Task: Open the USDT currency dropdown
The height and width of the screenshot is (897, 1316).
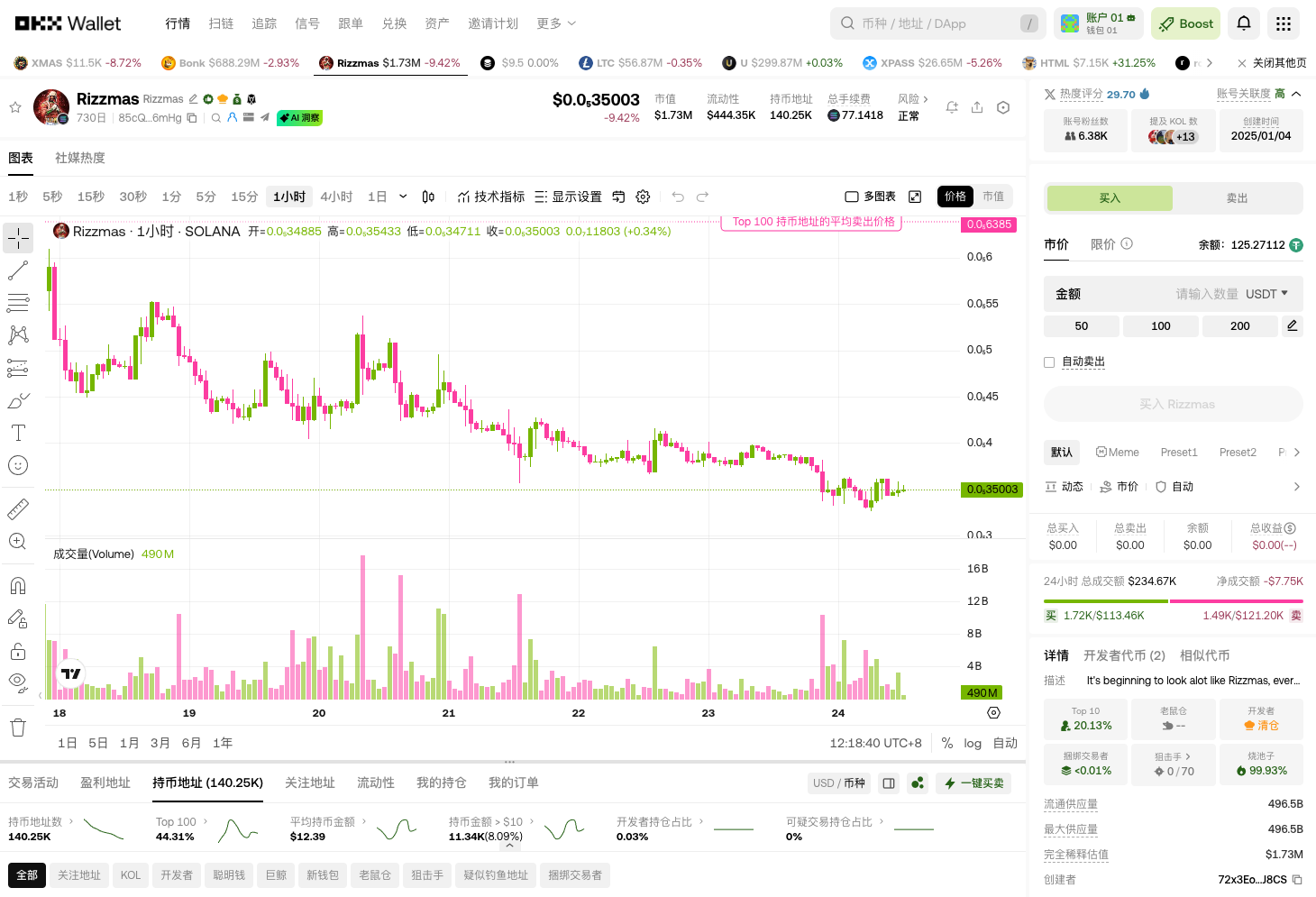Action: (x=1266, y=293)
